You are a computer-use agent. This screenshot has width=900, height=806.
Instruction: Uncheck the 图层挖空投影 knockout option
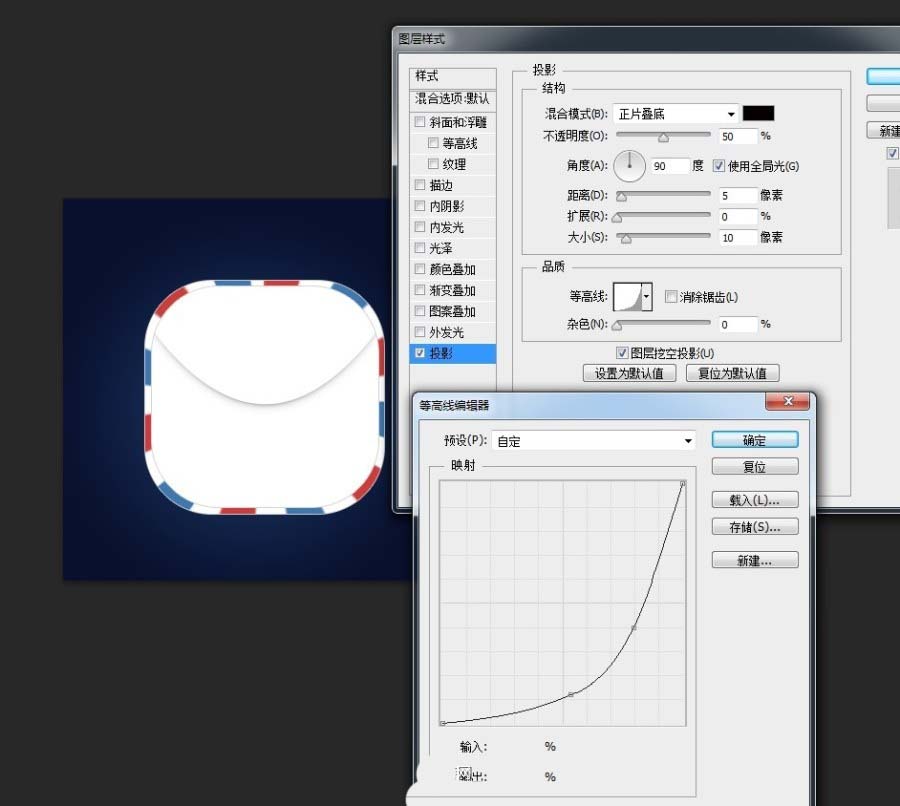pyautogui.click(x=622, y=351)
